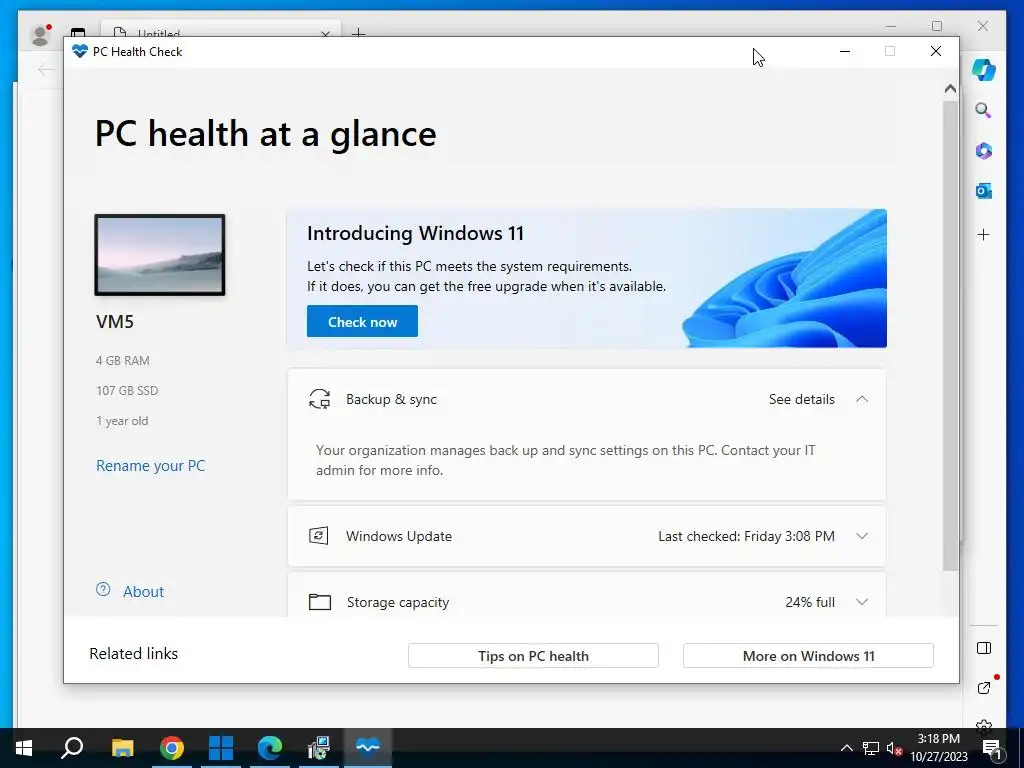Click the Backup & sync icon
1024x768 pixels.
pyautogui.click(x=319, y=399)
